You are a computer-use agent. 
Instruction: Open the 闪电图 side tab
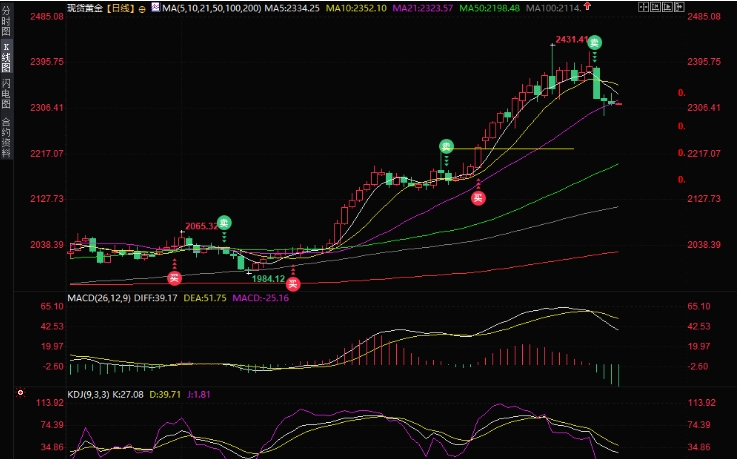(x=7, y=90)
